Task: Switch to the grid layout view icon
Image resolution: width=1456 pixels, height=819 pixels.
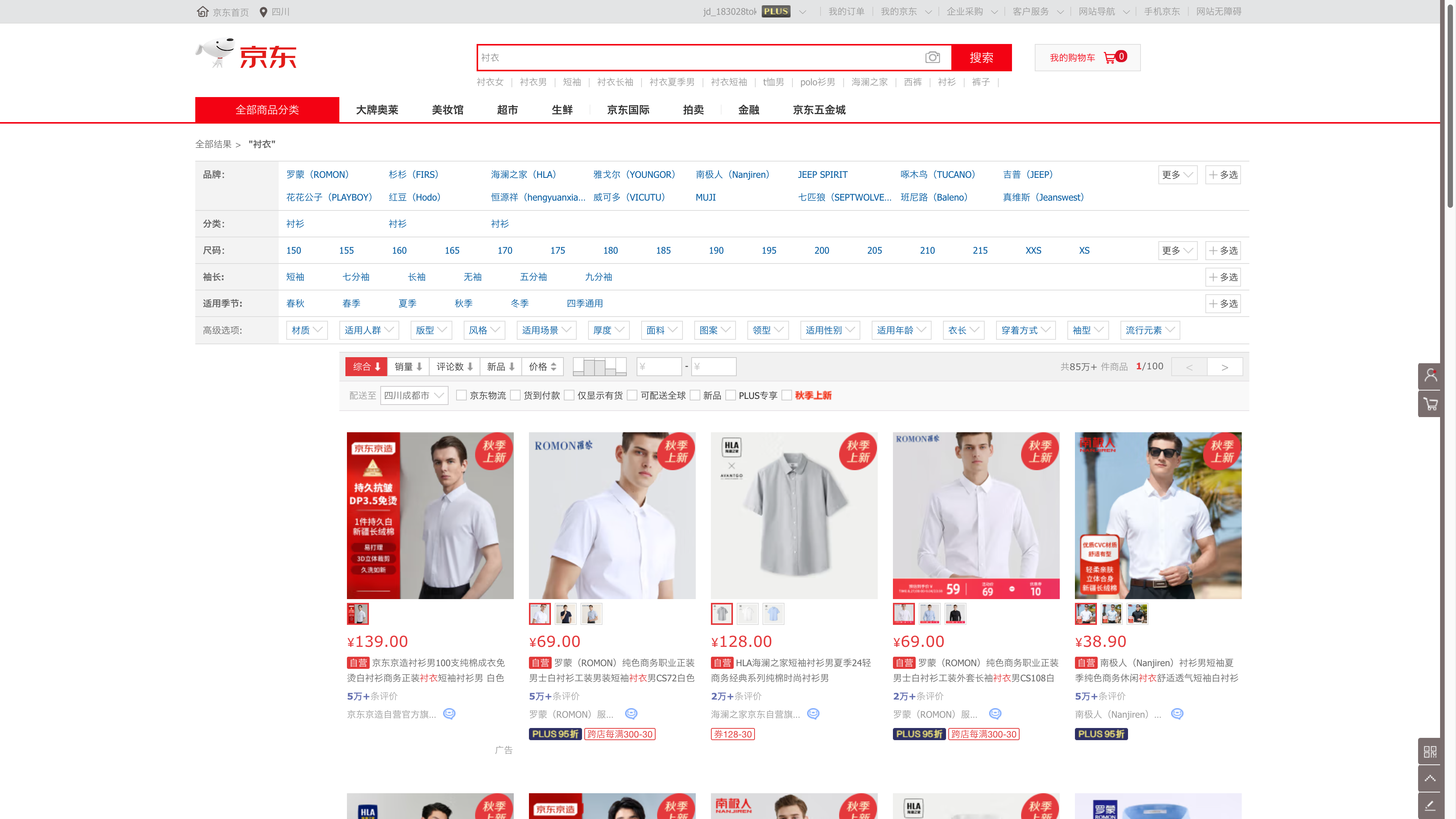Action: [x=600, y=367]
